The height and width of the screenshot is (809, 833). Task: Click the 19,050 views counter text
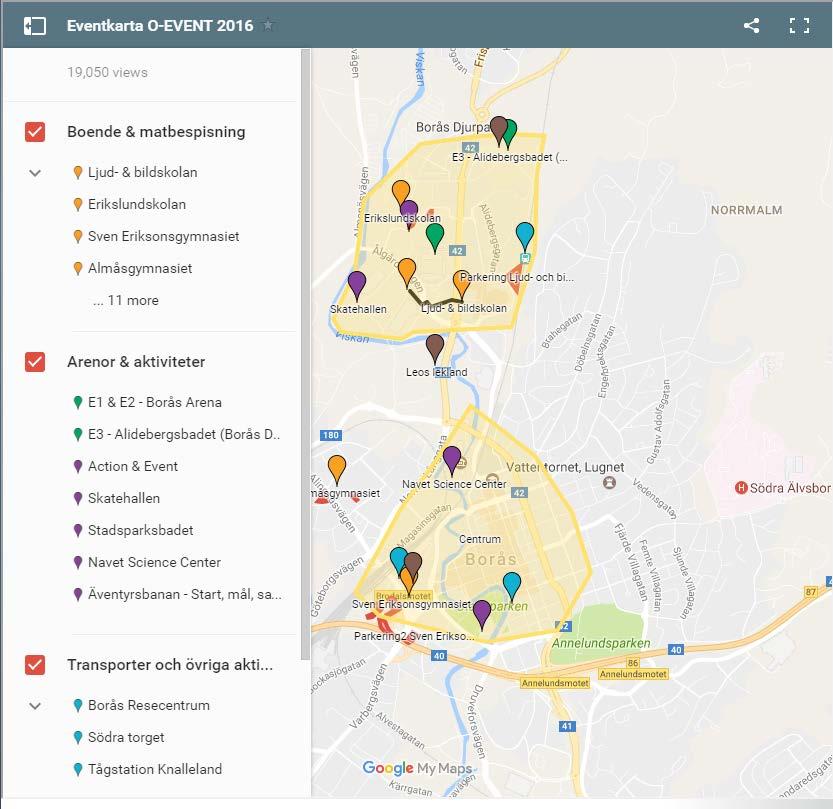click(107, 72)
